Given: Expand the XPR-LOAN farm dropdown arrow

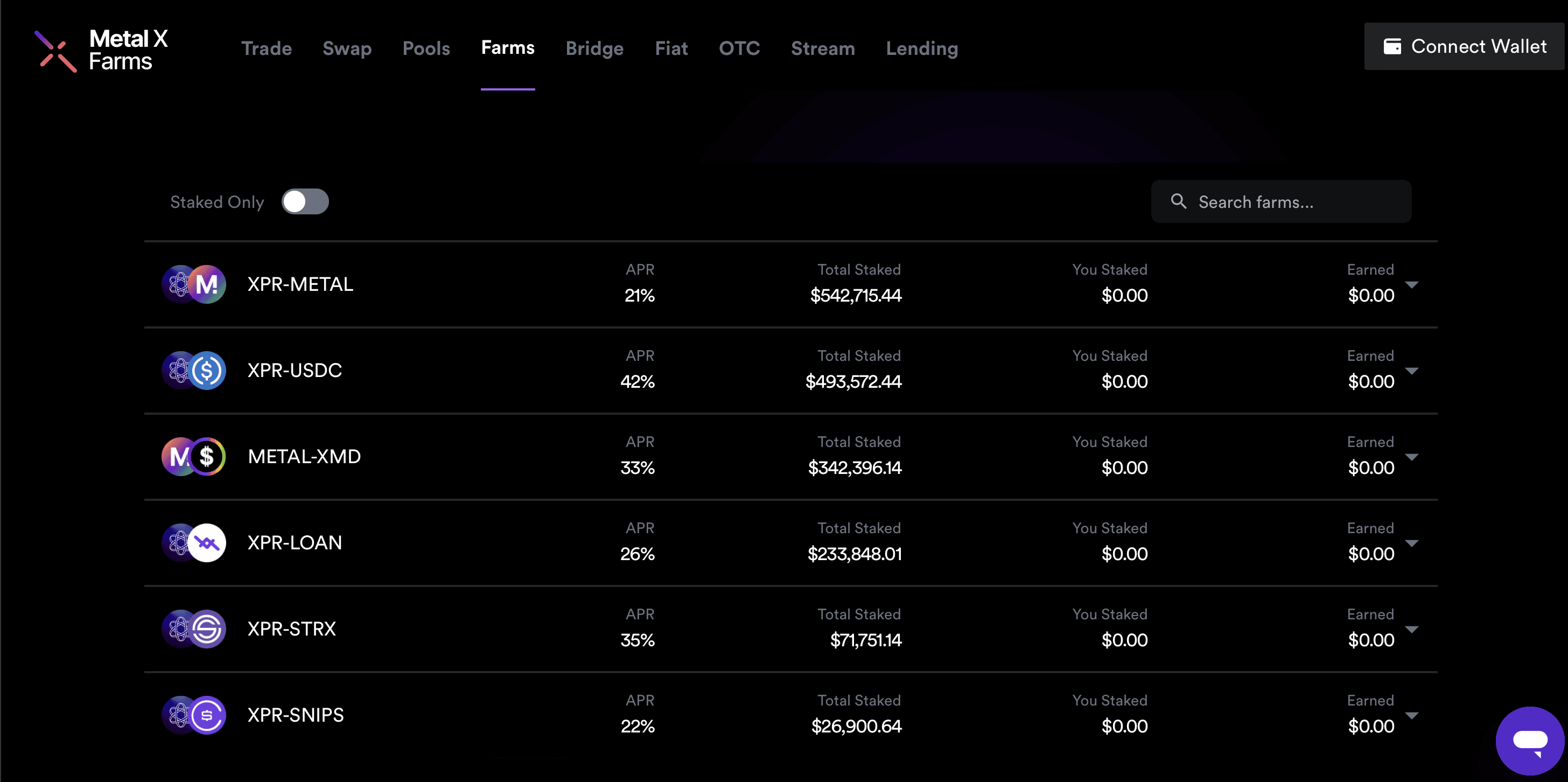Looking at the screenshot, I should tap(1411, 543).
